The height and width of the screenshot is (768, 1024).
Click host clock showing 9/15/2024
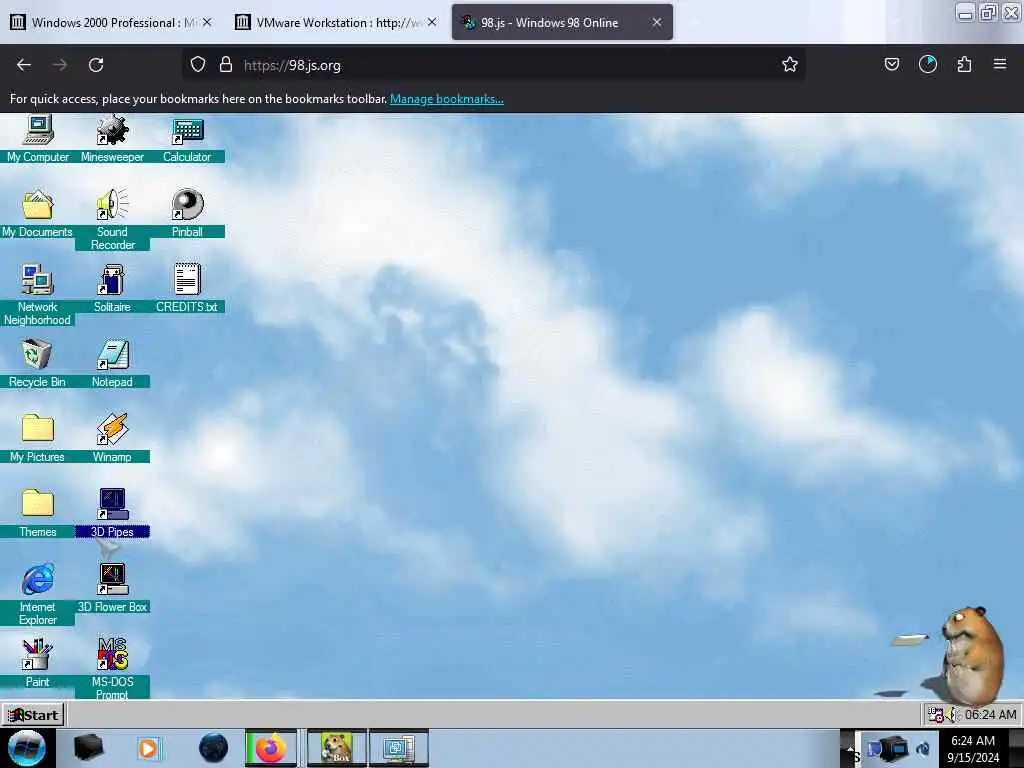973,749
